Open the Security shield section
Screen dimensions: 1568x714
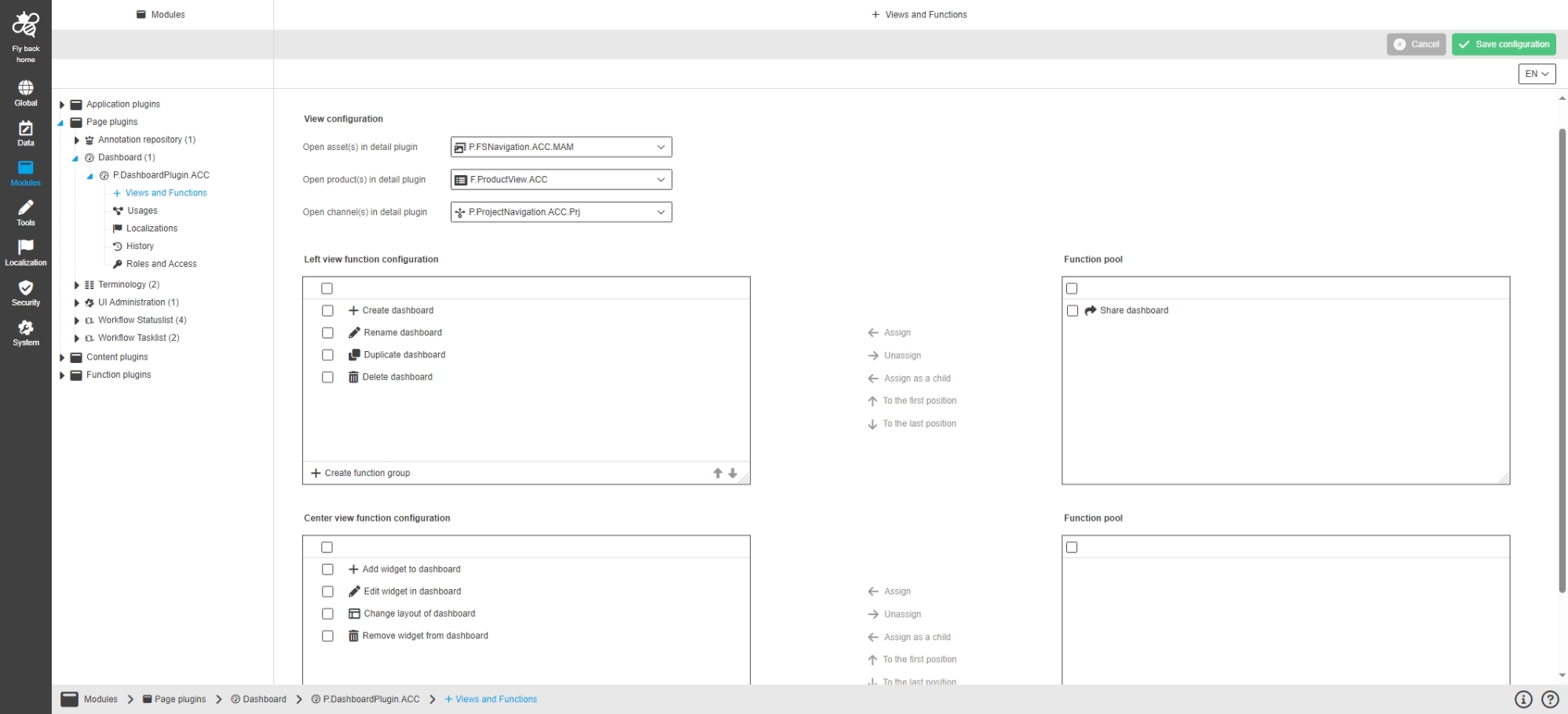click(x=26, y=293)
